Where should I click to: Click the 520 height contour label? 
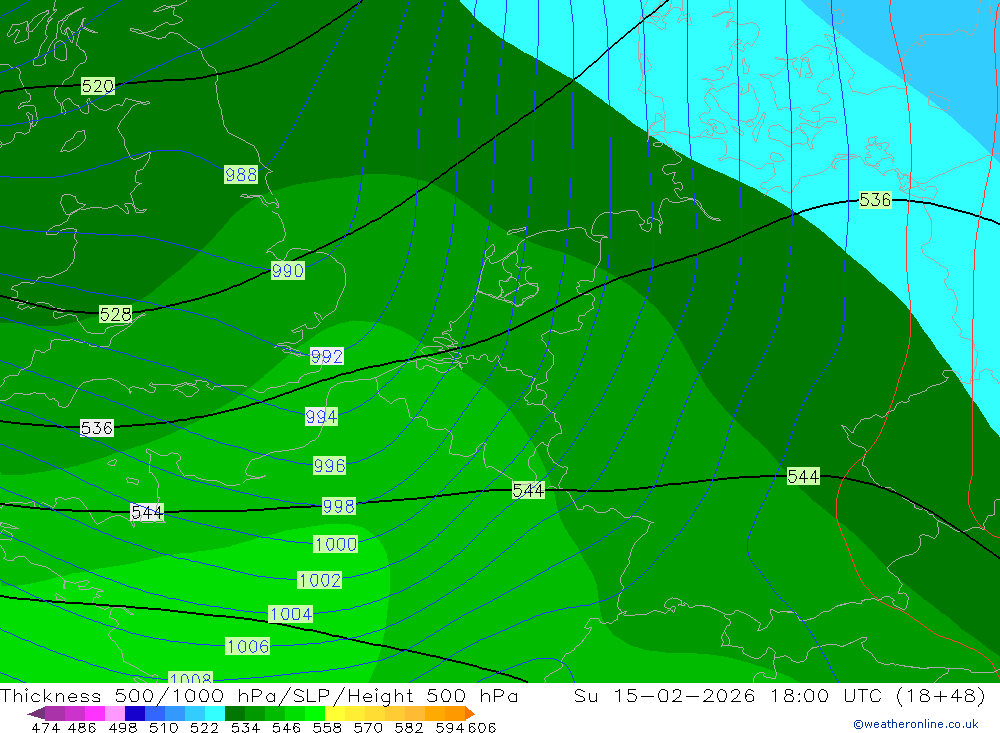pos(98,86)
